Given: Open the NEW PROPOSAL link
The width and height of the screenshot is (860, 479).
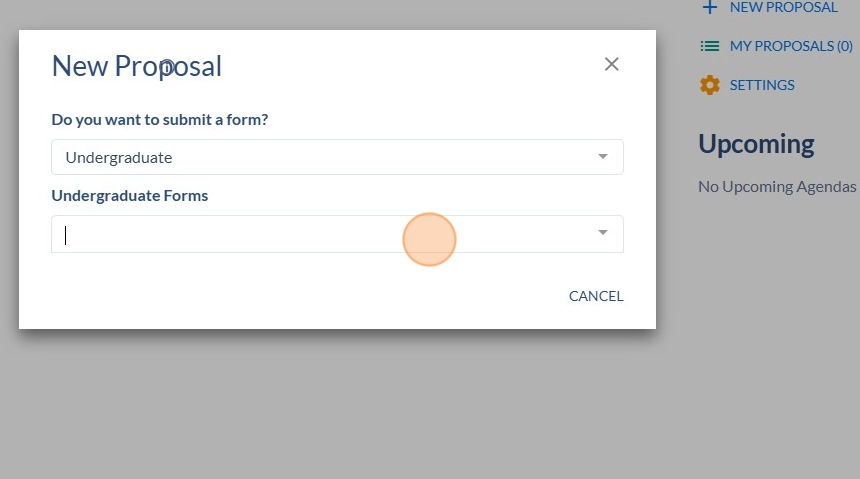Looking at the screenshot, I should (x=783, y=8).
